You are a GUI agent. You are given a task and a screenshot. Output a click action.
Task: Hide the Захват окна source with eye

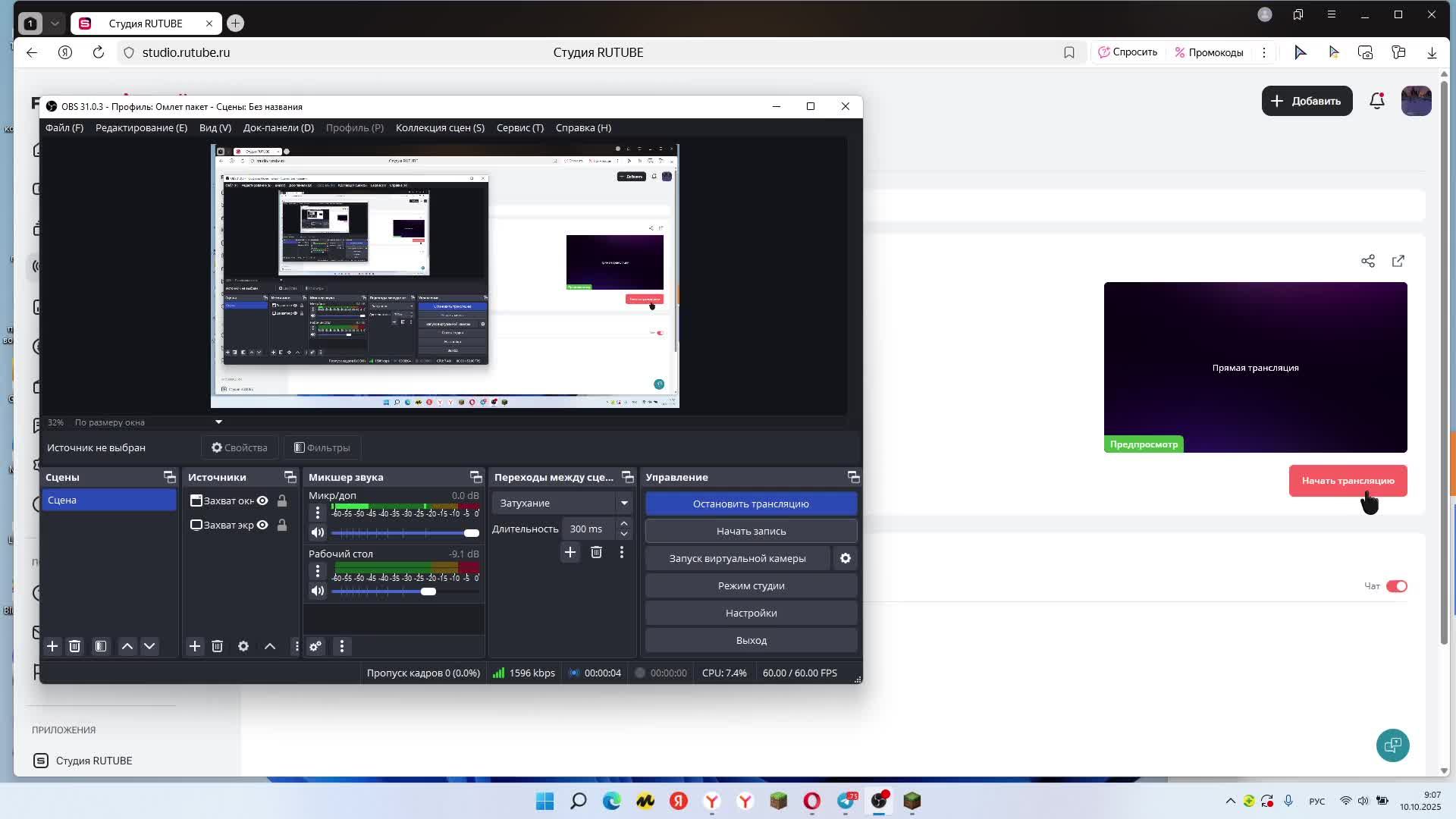point(262,500)
